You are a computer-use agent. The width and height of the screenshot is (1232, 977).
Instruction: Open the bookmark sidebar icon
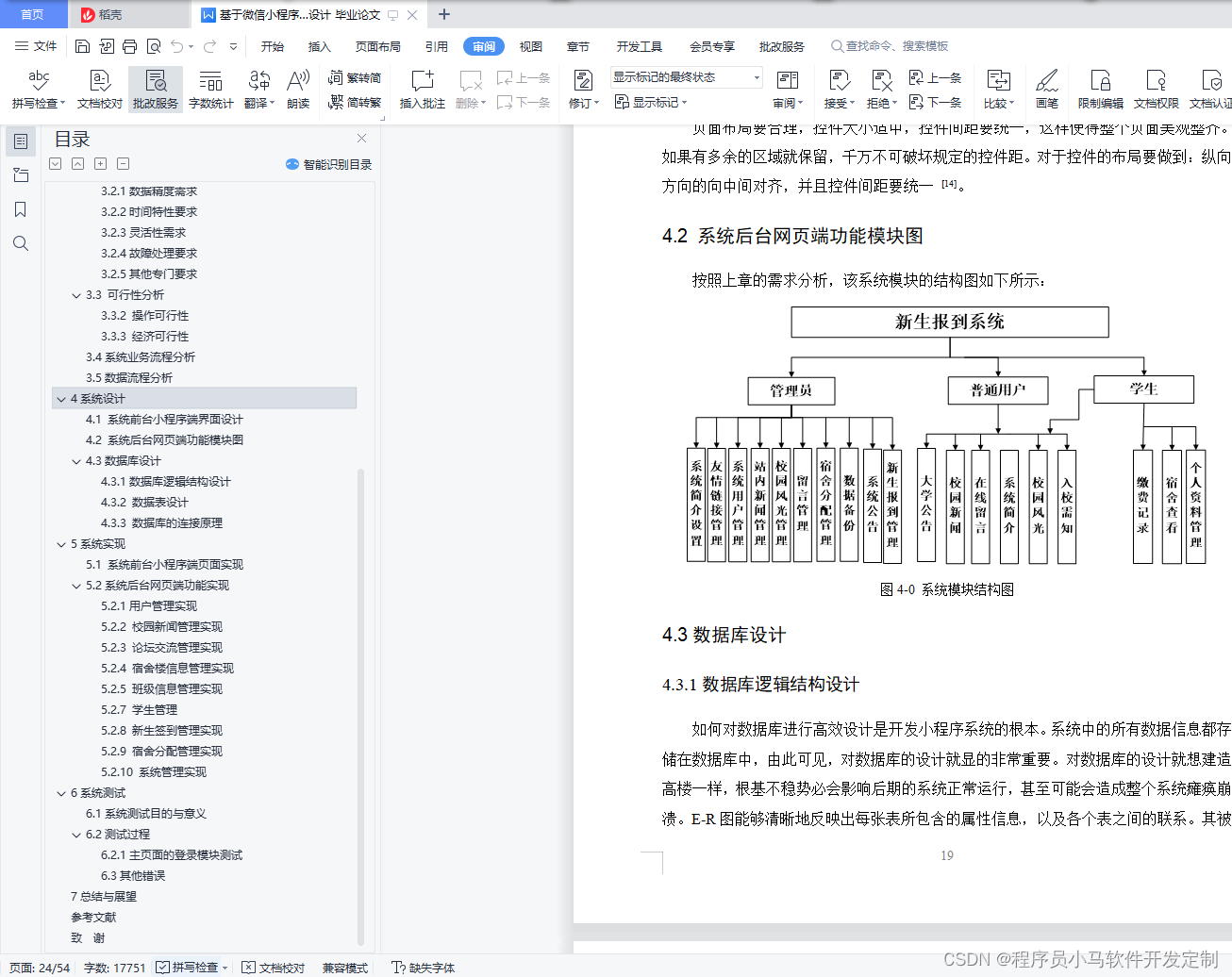[x=21, y=209]
